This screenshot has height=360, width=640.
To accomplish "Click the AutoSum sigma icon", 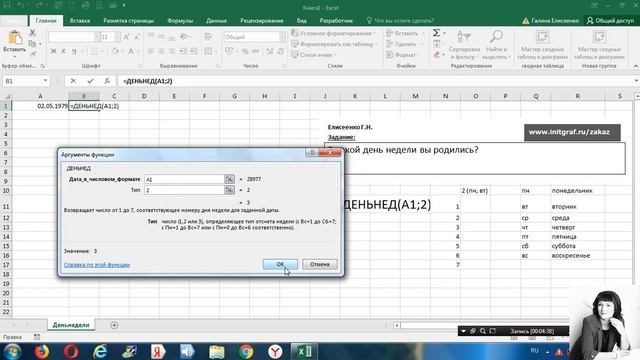I will coord(436,33).
